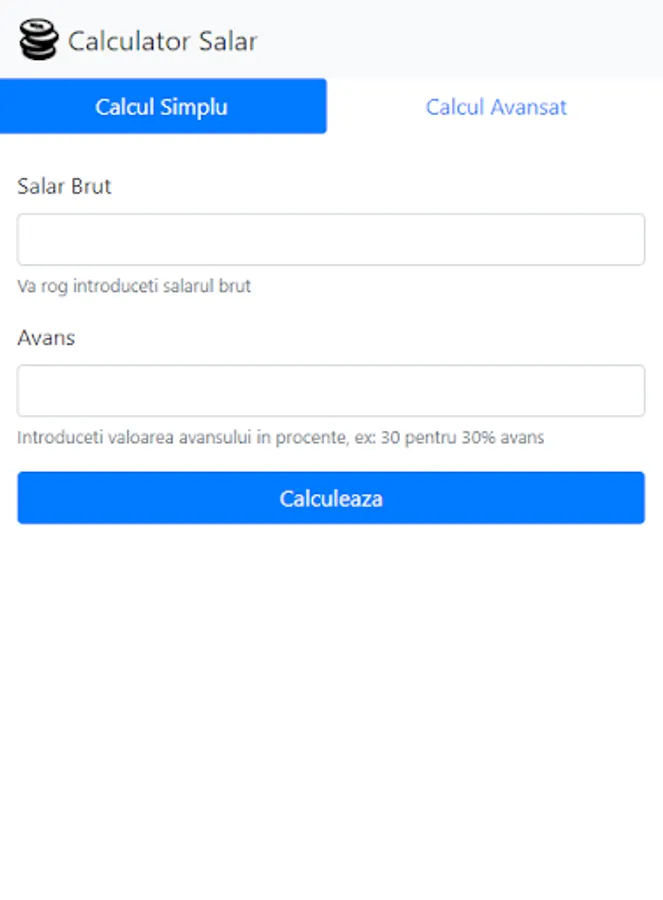Place cursor in the advance percentage textbox
The image size is (663, 900).
point(331,391)
